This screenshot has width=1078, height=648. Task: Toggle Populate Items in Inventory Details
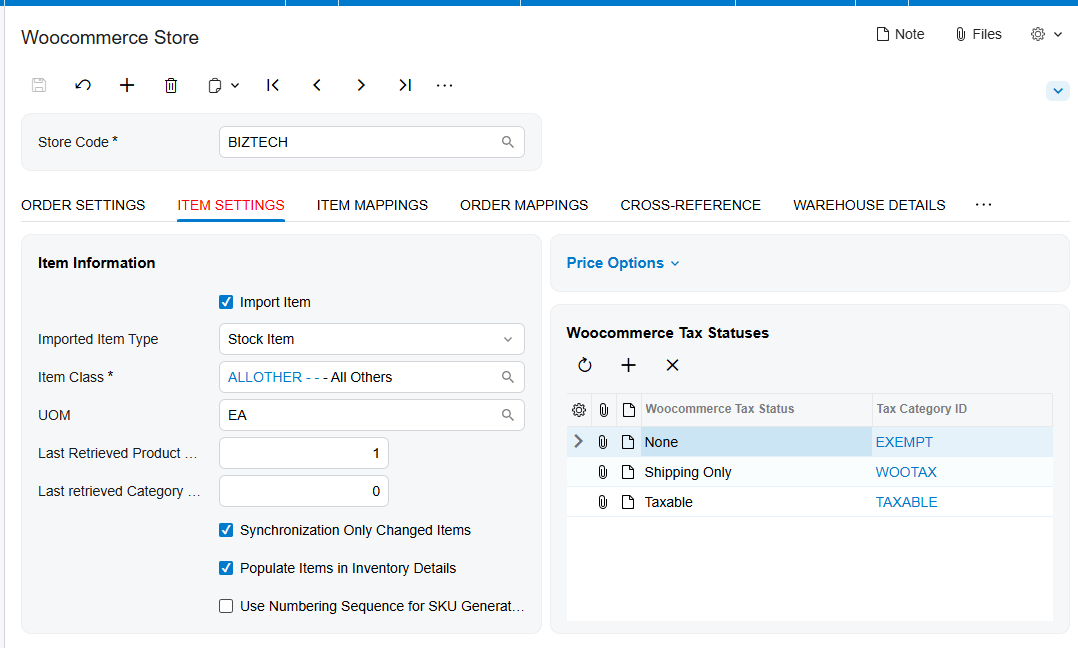[226, 568]
